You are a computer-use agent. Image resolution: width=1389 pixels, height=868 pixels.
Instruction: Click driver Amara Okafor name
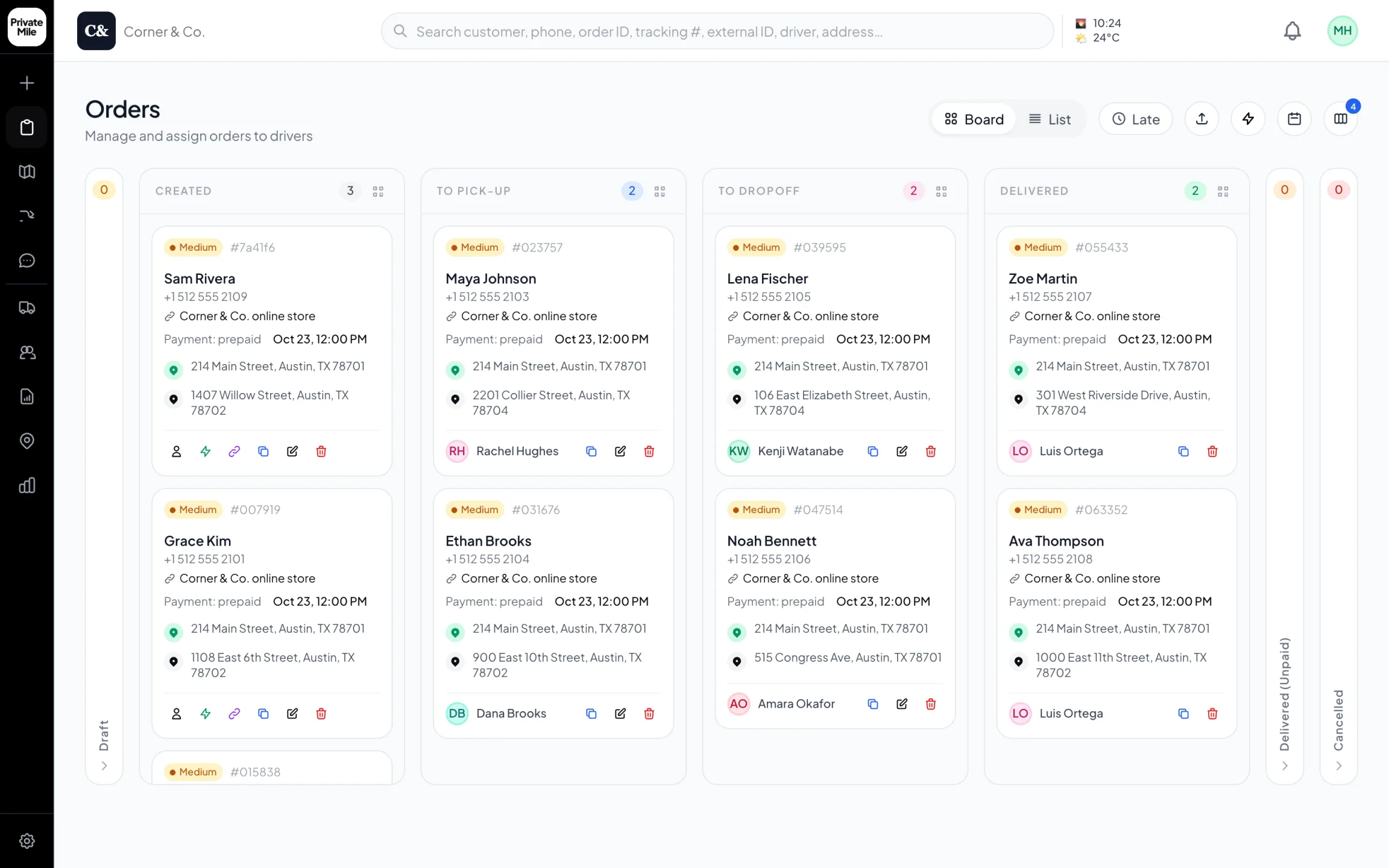pyautogui.click(x=796, y=704)
